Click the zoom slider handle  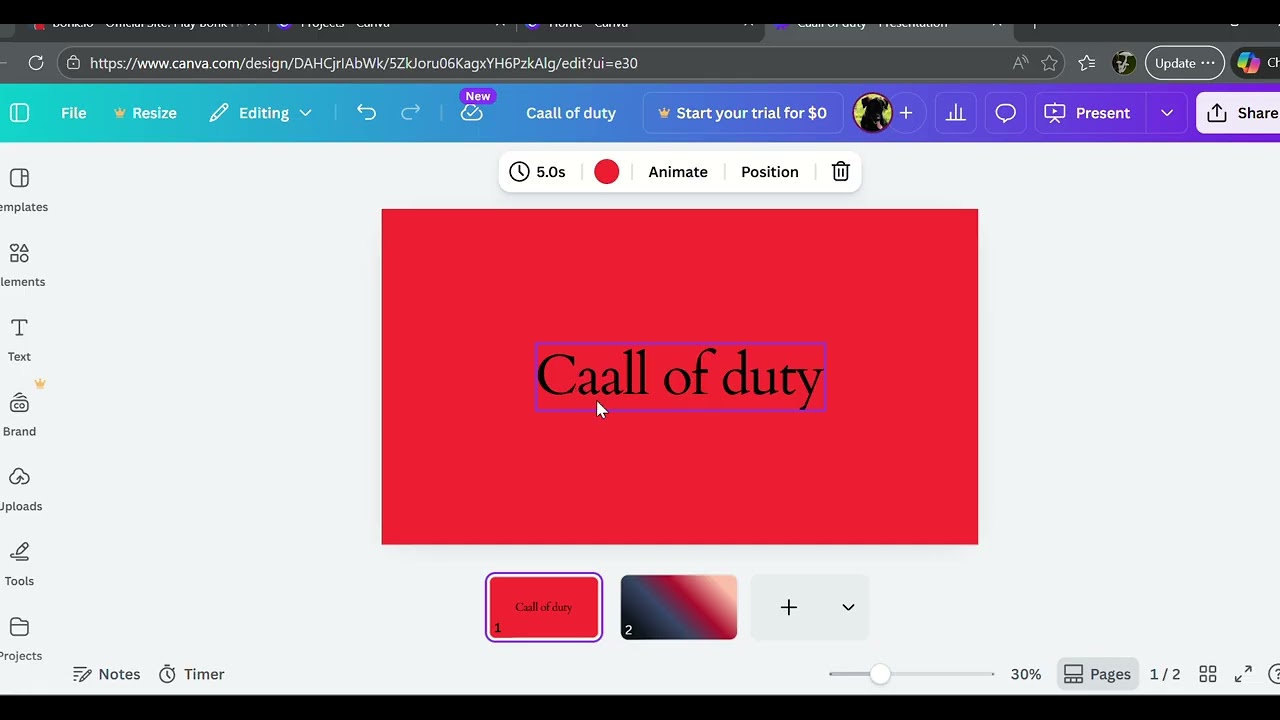coord(879,674)
